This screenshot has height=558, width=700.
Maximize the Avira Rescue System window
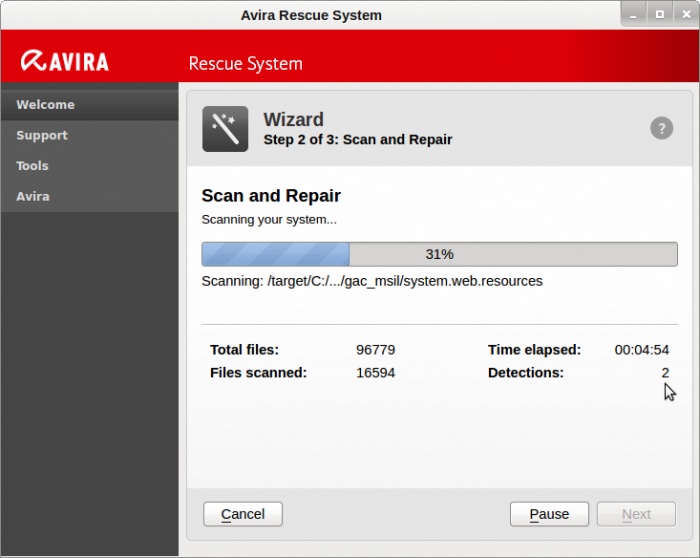tap(659, 14)
